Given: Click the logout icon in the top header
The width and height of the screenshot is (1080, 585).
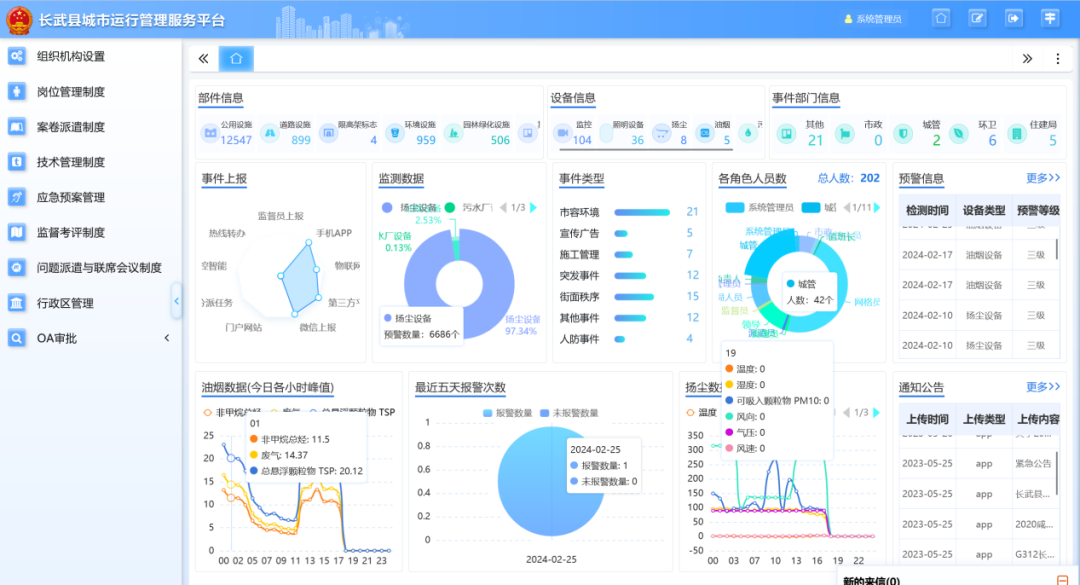Looking at the screenshot, I should [x=1014, y=18].
